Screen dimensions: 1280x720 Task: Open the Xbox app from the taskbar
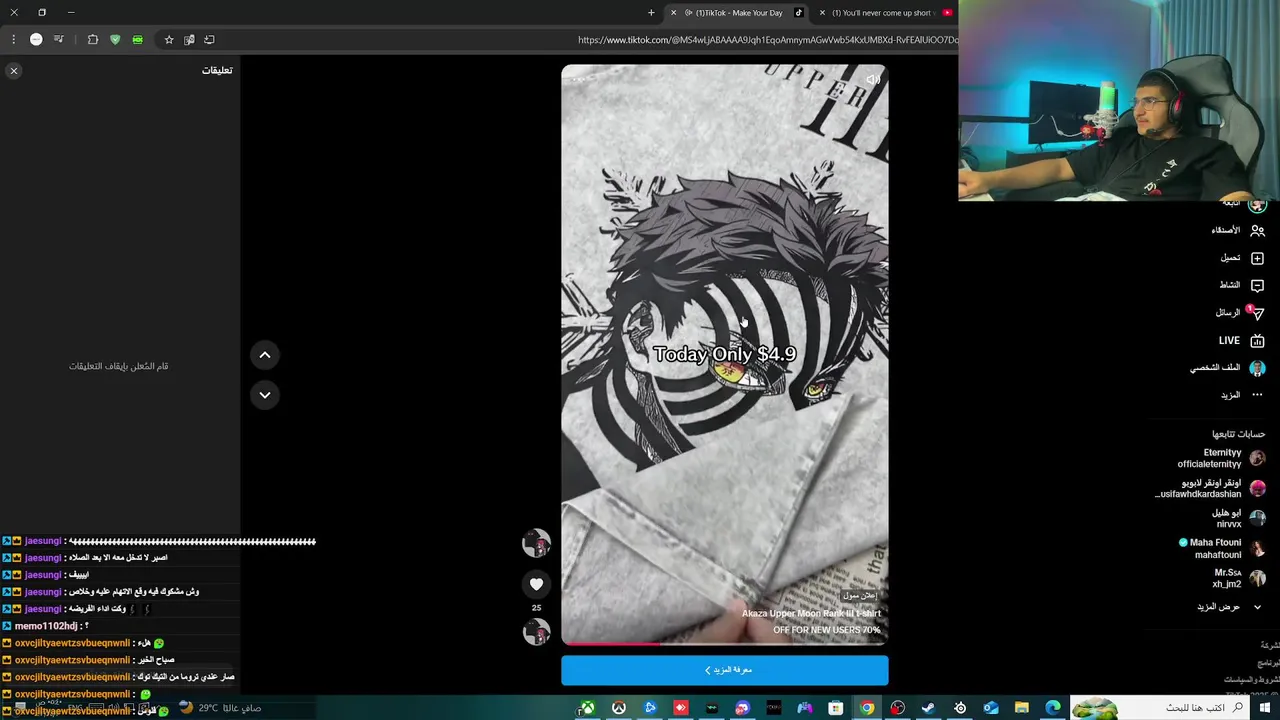click(x=588, y=708)
